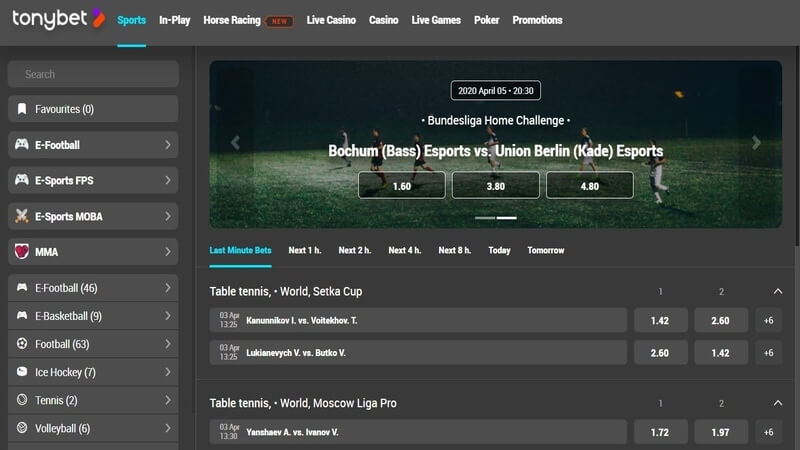
Task: Expand the Ice Hockey (7) chevron
Action: click(168, 372)
